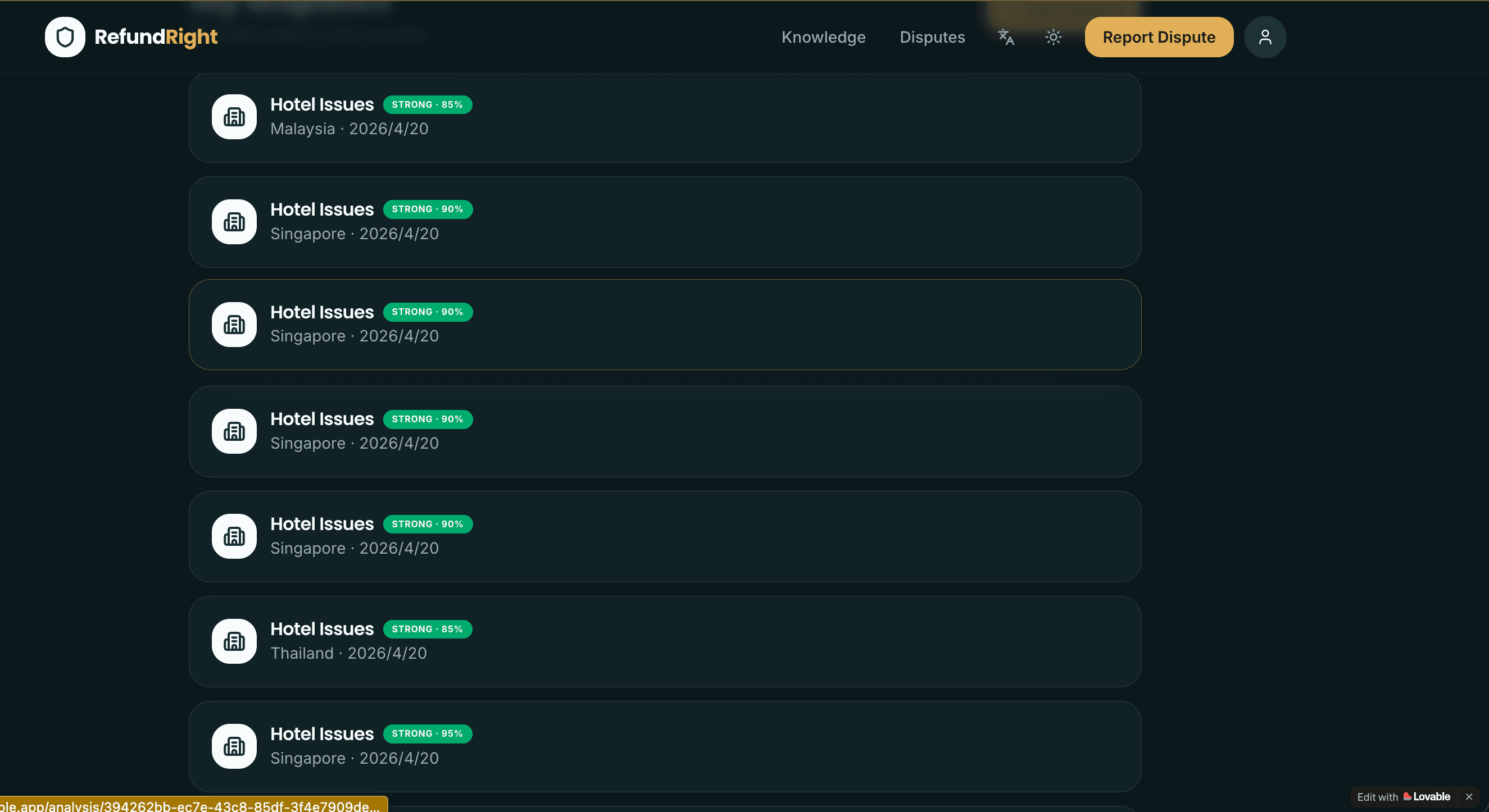
Task: Click the 'Thailand · 2026/4/20' text
Action: (348, 653)
